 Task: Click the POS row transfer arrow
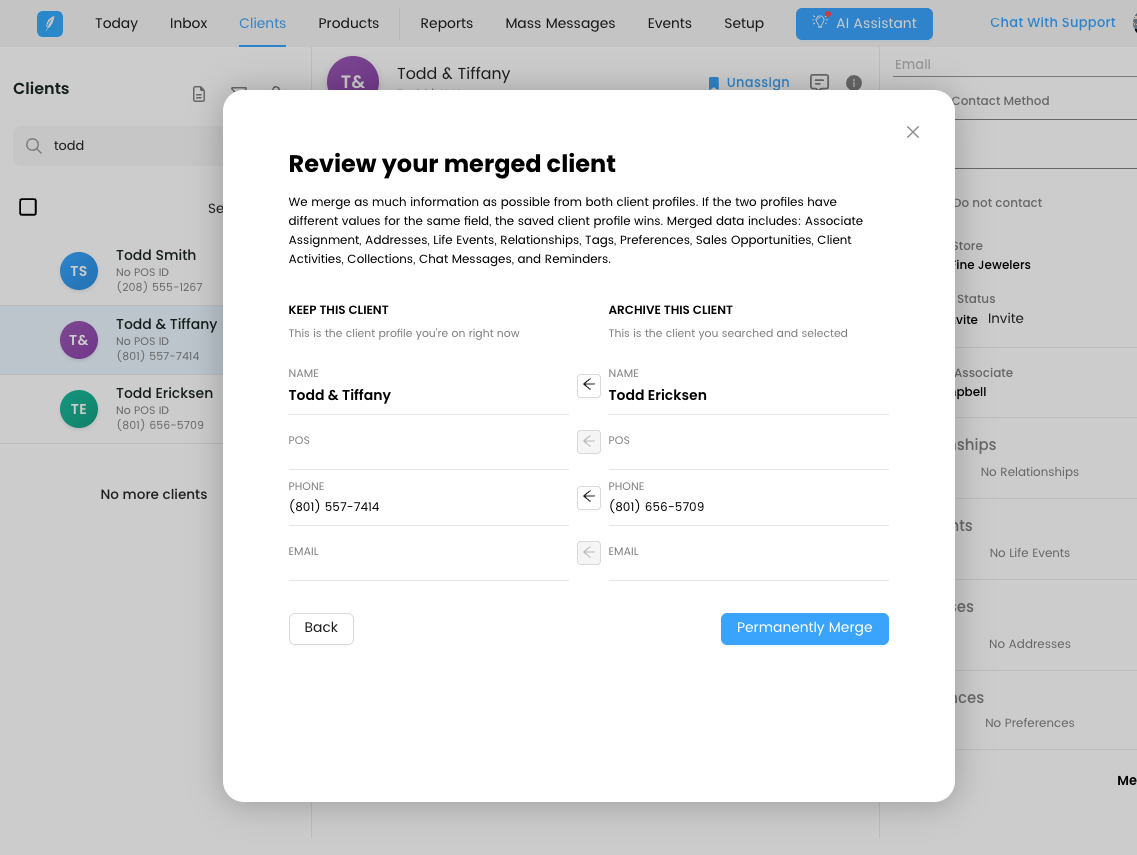589,442
